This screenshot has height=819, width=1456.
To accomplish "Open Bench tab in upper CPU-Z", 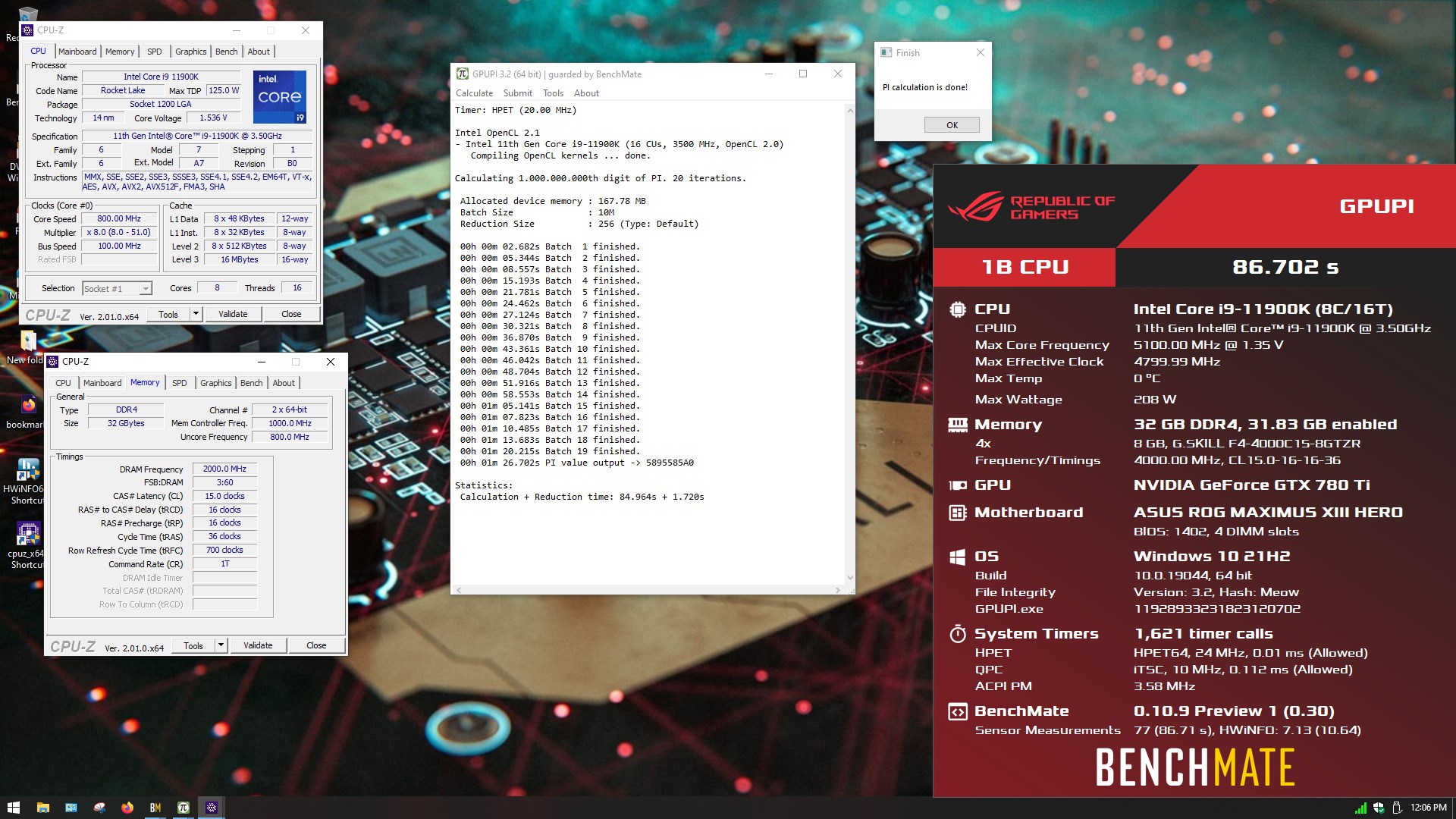I will pyautogui.click(x=226, y=52).
